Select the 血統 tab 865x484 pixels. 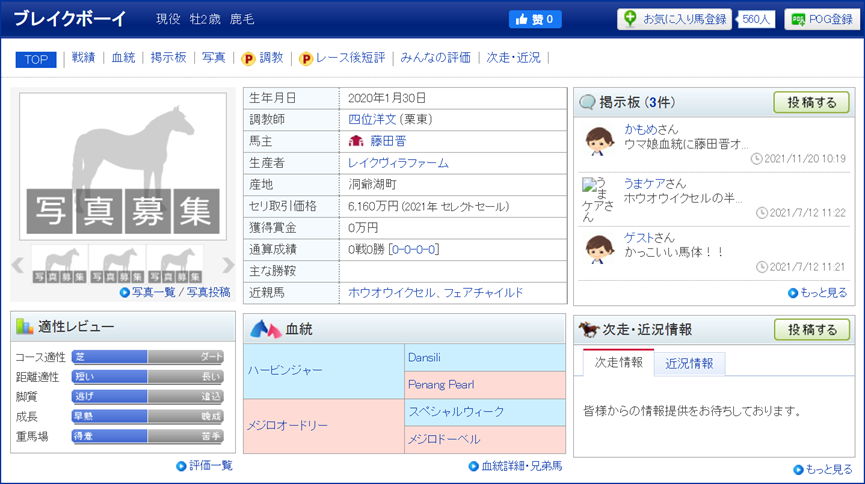pyautogui.click(x=123, y=57)
